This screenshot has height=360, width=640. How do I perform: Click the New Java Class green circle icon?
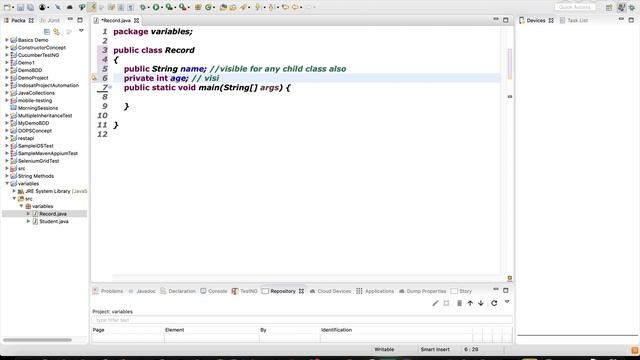pos(208,7)
